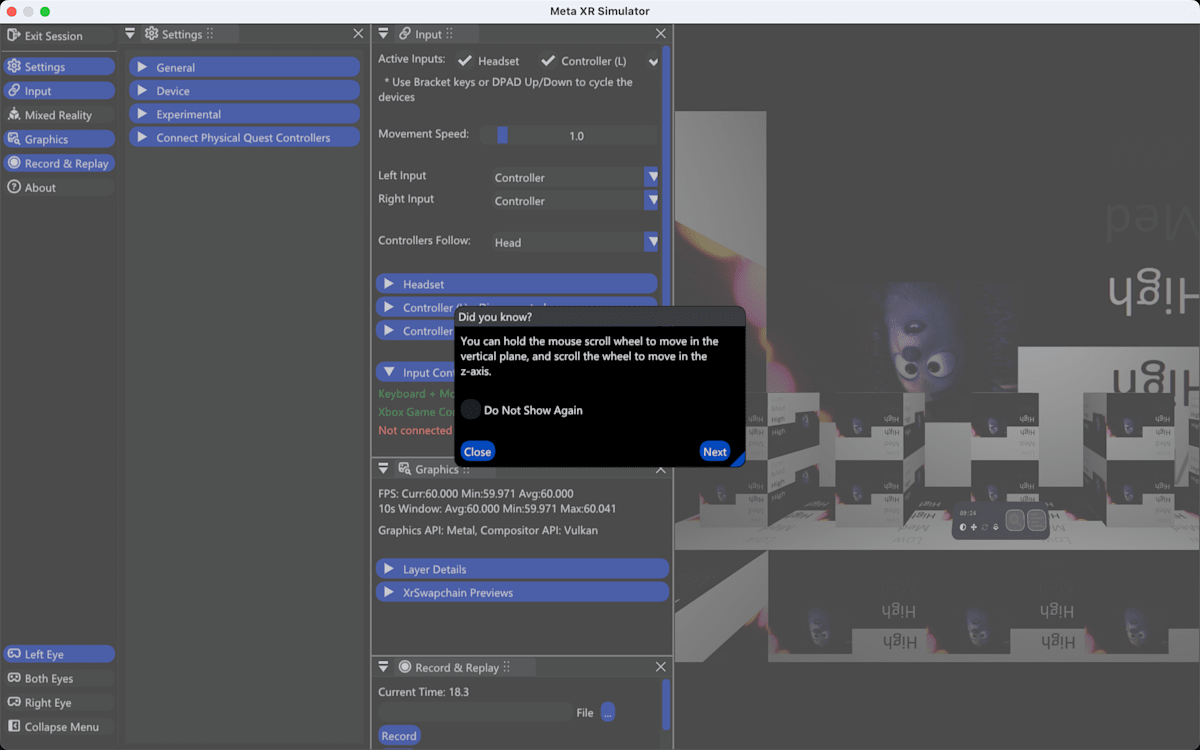The image size is (1200, 750).
Task: Open the Controllers Follow dropdown
Action: pos(574,242)
